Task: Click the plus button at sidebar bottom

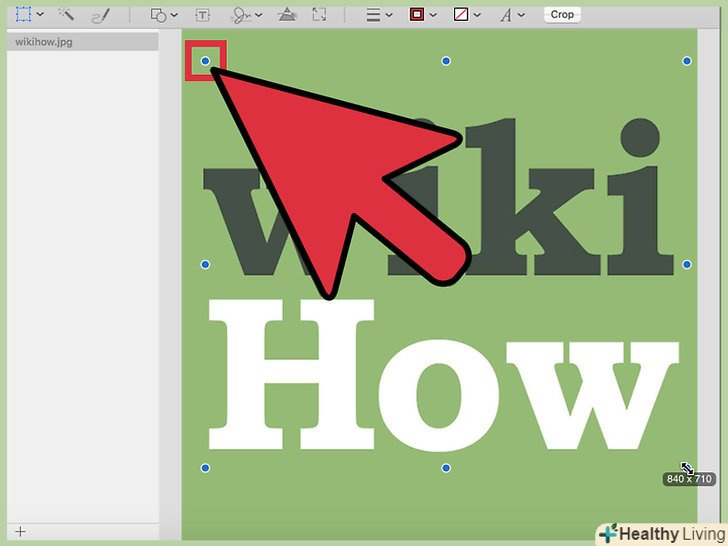Action: pos(20,532)
